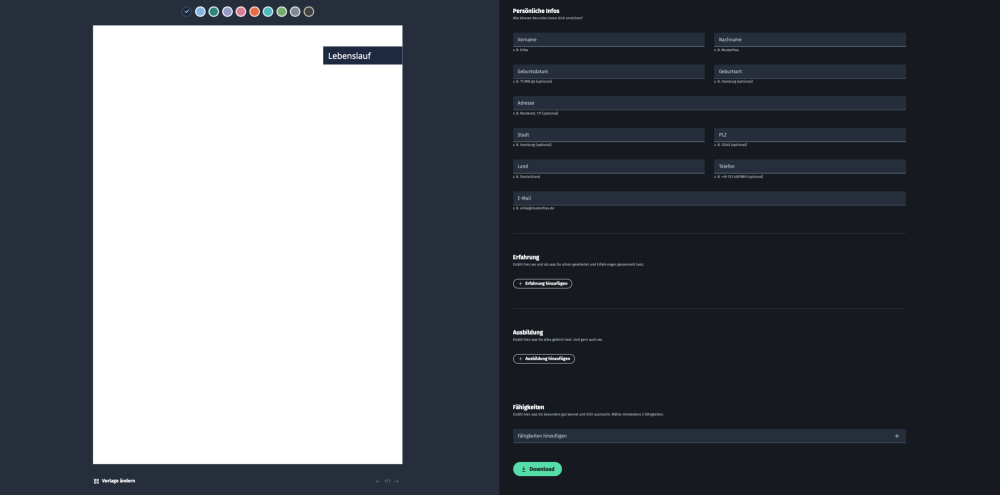Click the Adresse input field

click(709, 103)
